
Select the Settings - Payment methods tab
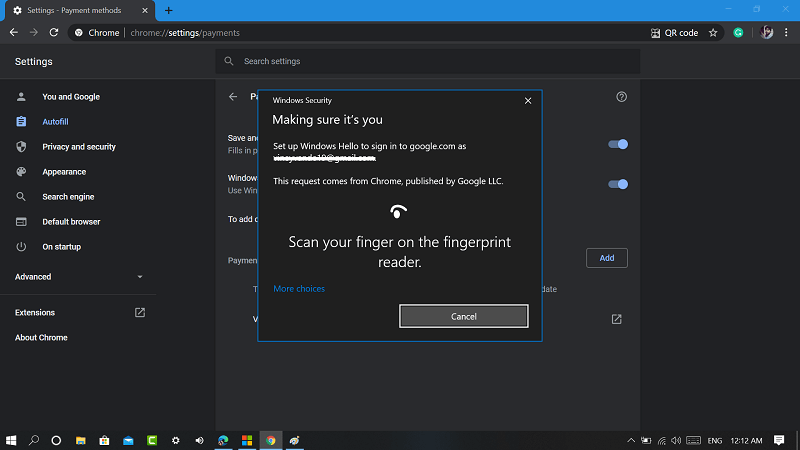point(80,11)
